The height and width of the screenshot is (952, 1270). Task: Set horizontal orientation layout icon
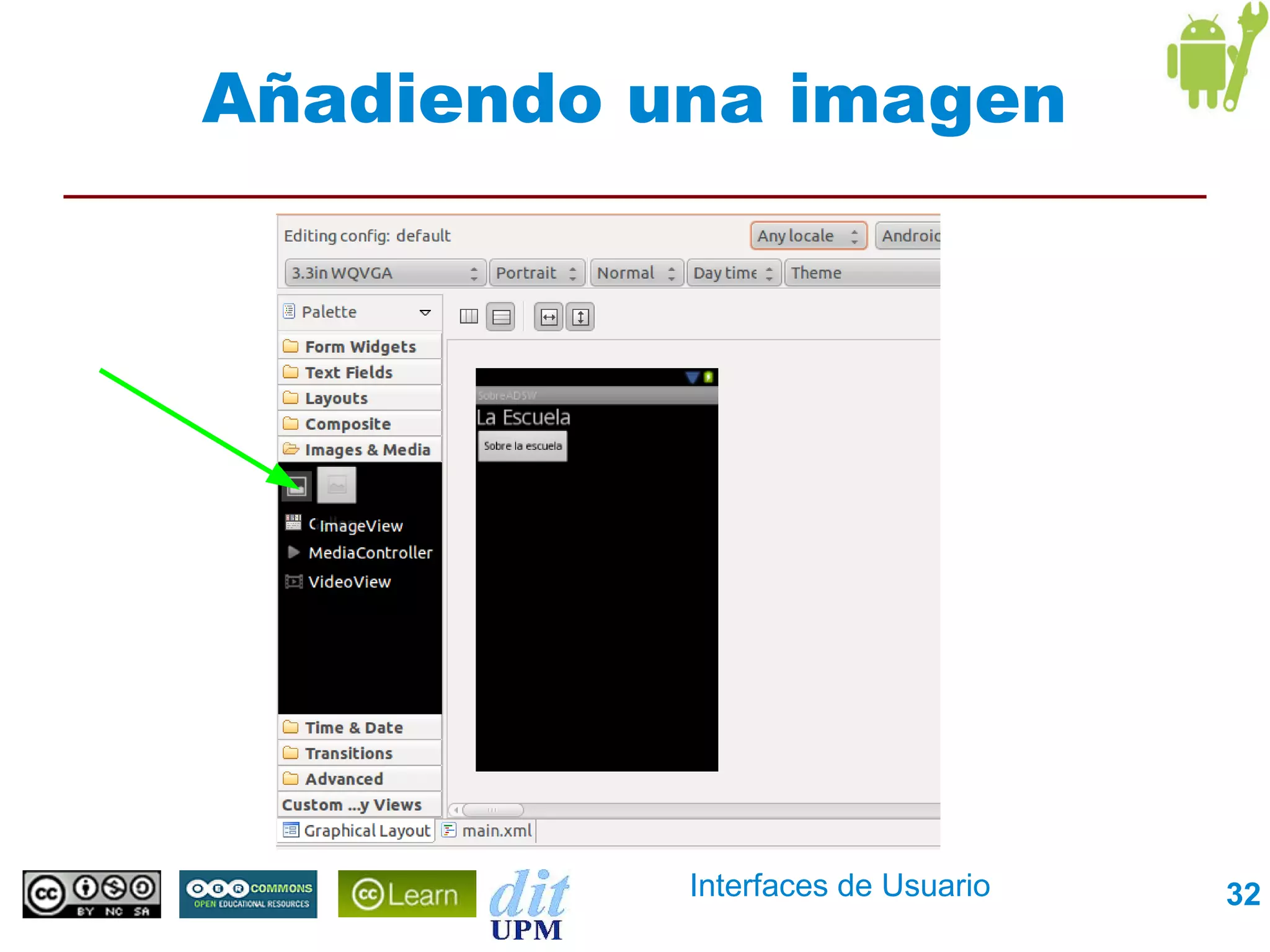[x=469, y=317]
